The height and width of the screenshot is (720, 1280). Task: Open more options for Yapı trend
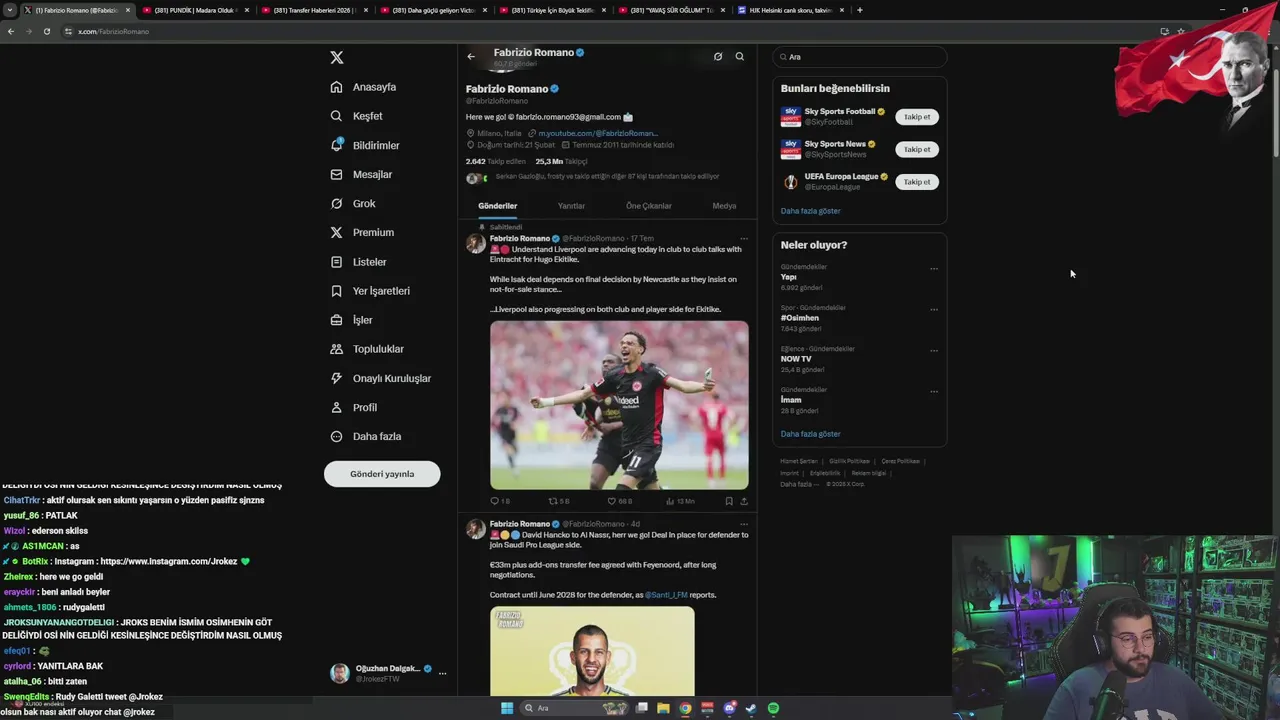(x=934, y=268)
